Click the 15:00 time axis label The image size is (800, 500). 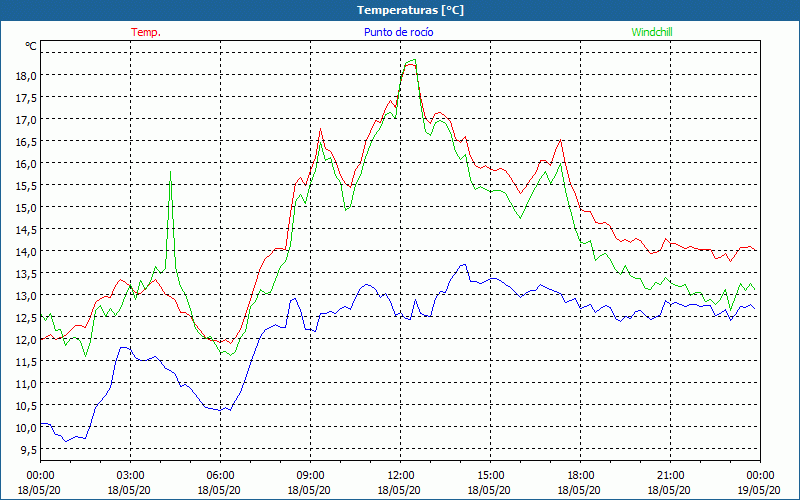(x=490, y=476)
